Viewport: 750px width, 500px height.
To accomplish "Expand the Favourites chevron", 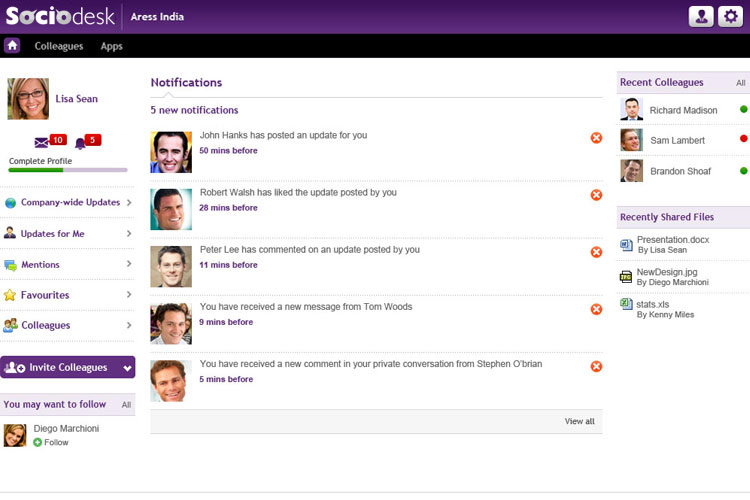I will pos(129,294).
